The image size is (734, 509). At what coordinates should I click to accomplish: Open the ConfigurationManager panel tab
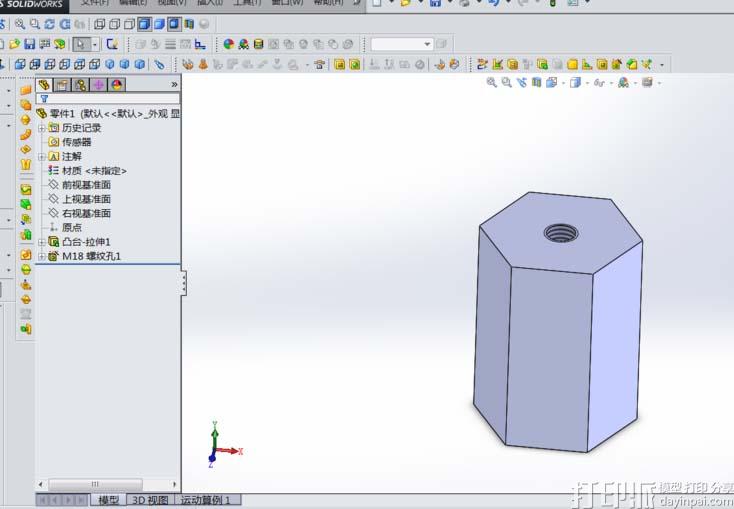click(x=80, y=85)
